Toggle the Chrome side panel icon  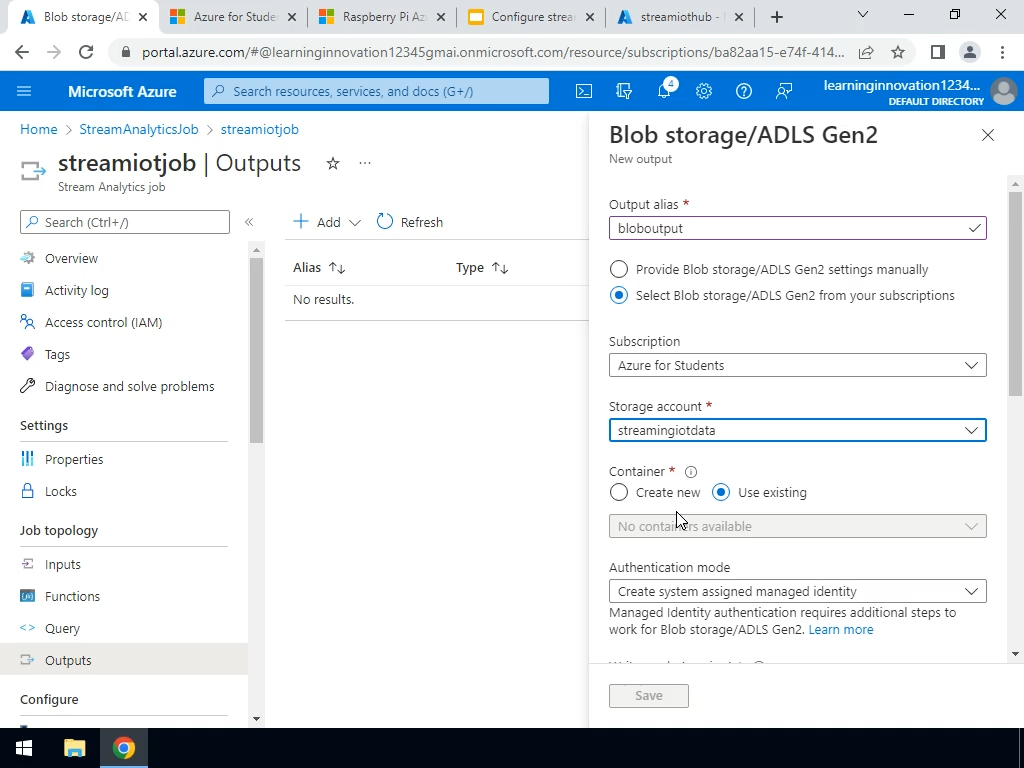[x=938, y=52]
